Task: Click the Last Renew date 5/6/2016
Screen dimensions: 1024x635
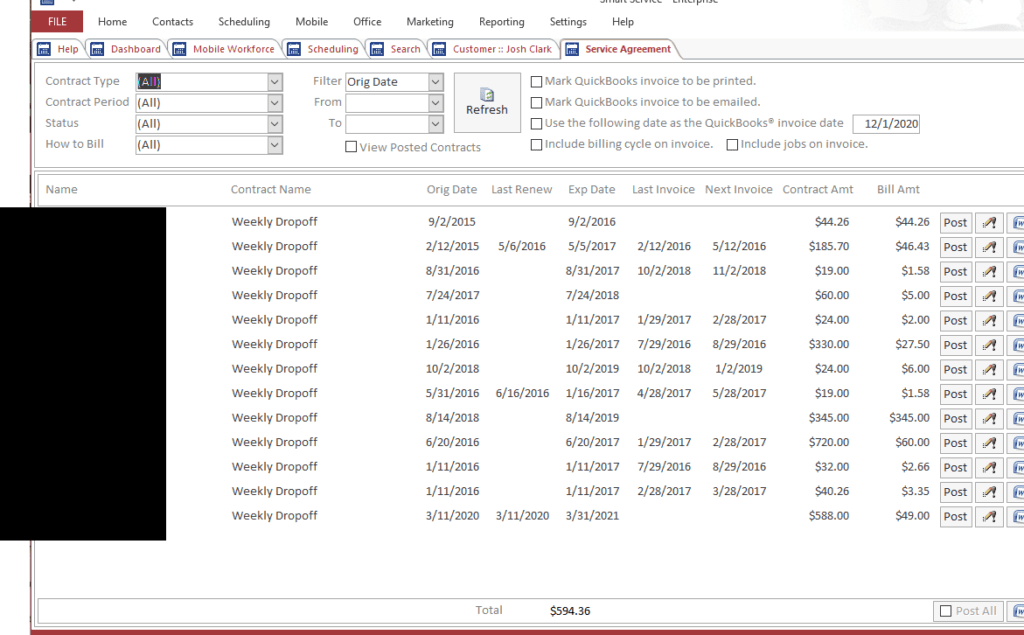Action: [x=522, y=246]
